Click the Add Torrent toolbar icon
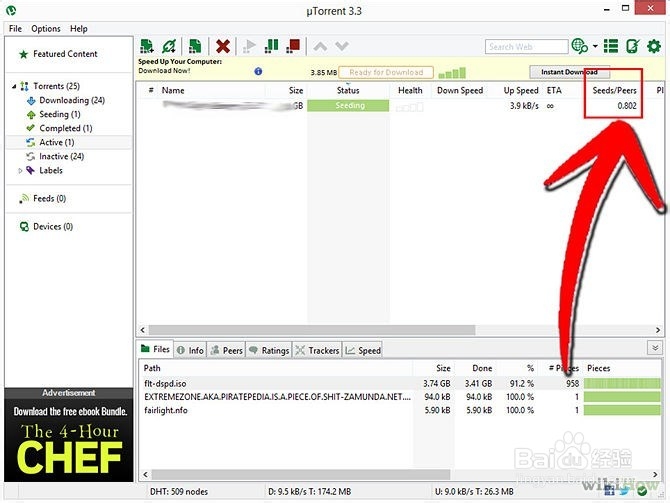The image size is (670, 503). coord(147,46)
